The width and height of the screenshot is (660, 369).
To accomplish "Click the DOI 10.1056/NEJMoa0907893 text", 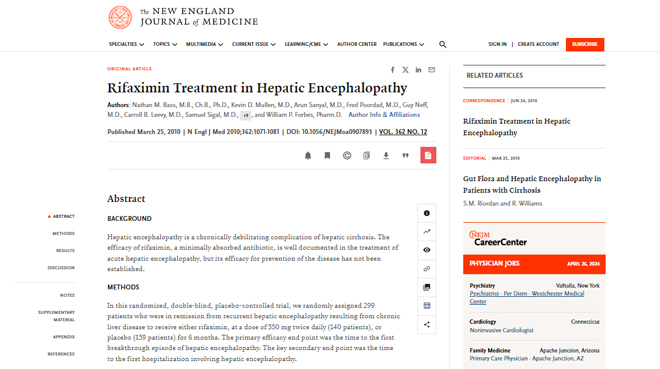I will tap(329, 132).
